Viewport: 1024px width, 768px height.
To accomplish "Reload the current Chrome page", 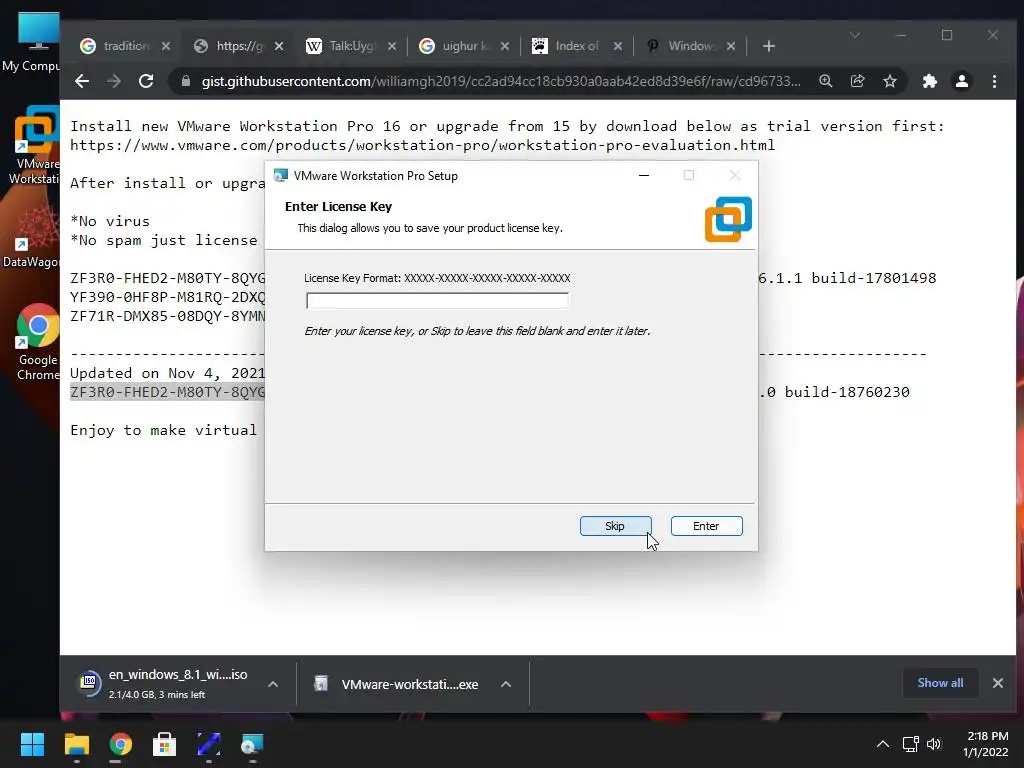I will coord(146,81).
